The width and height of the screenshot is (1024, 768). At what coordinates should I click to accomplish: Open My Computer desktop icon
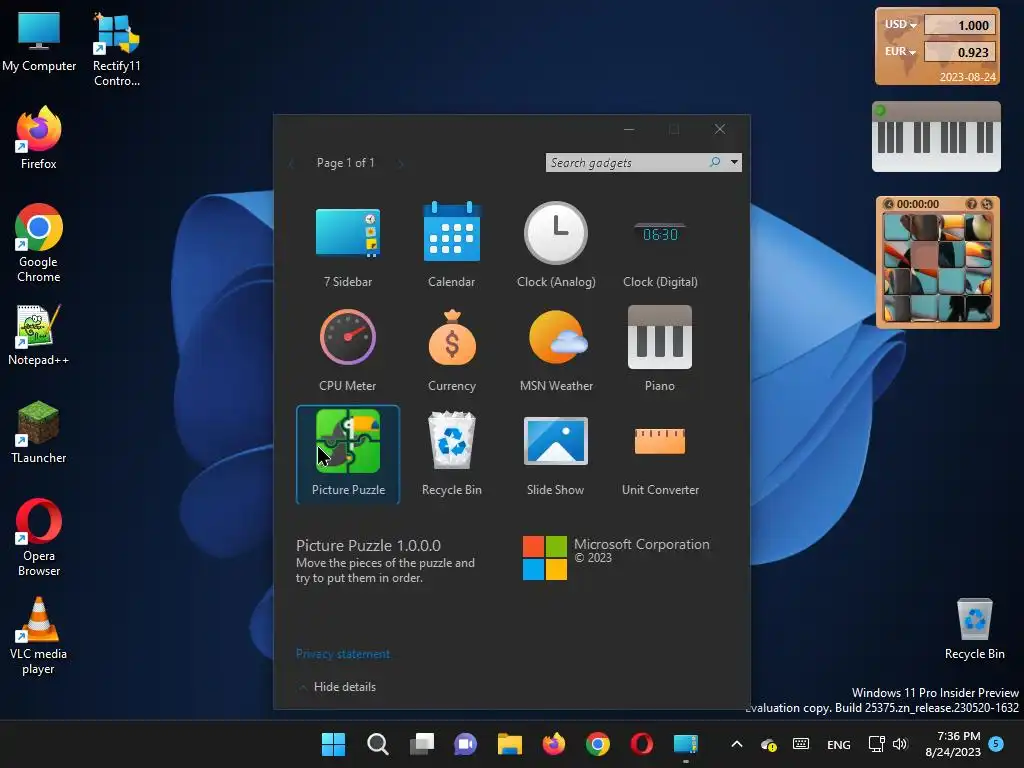39,41
